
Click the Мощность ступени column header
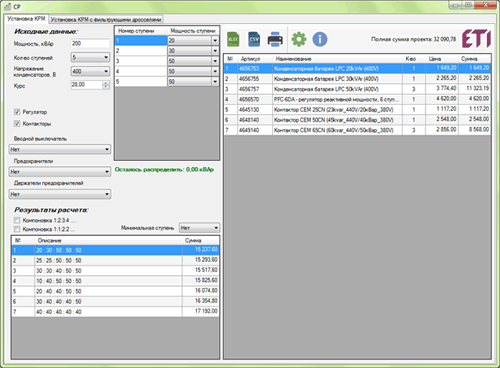pyautogui.click(x=193, y=31)
